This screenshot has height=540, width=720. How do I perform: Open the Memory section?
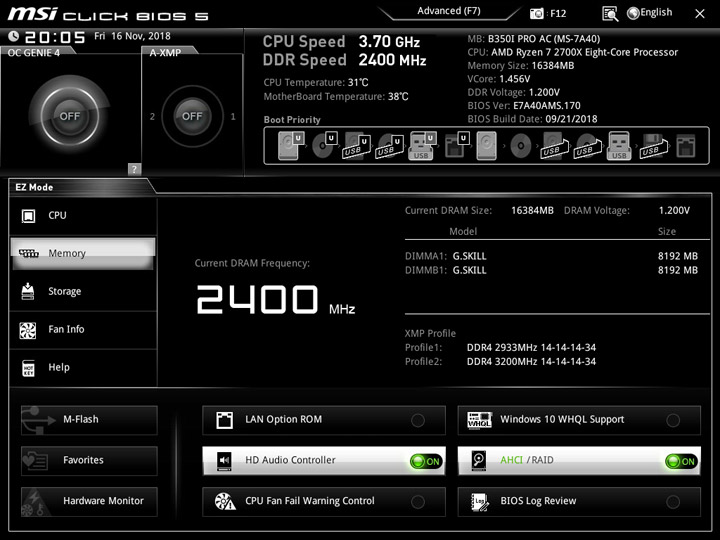tap(83, 253)
